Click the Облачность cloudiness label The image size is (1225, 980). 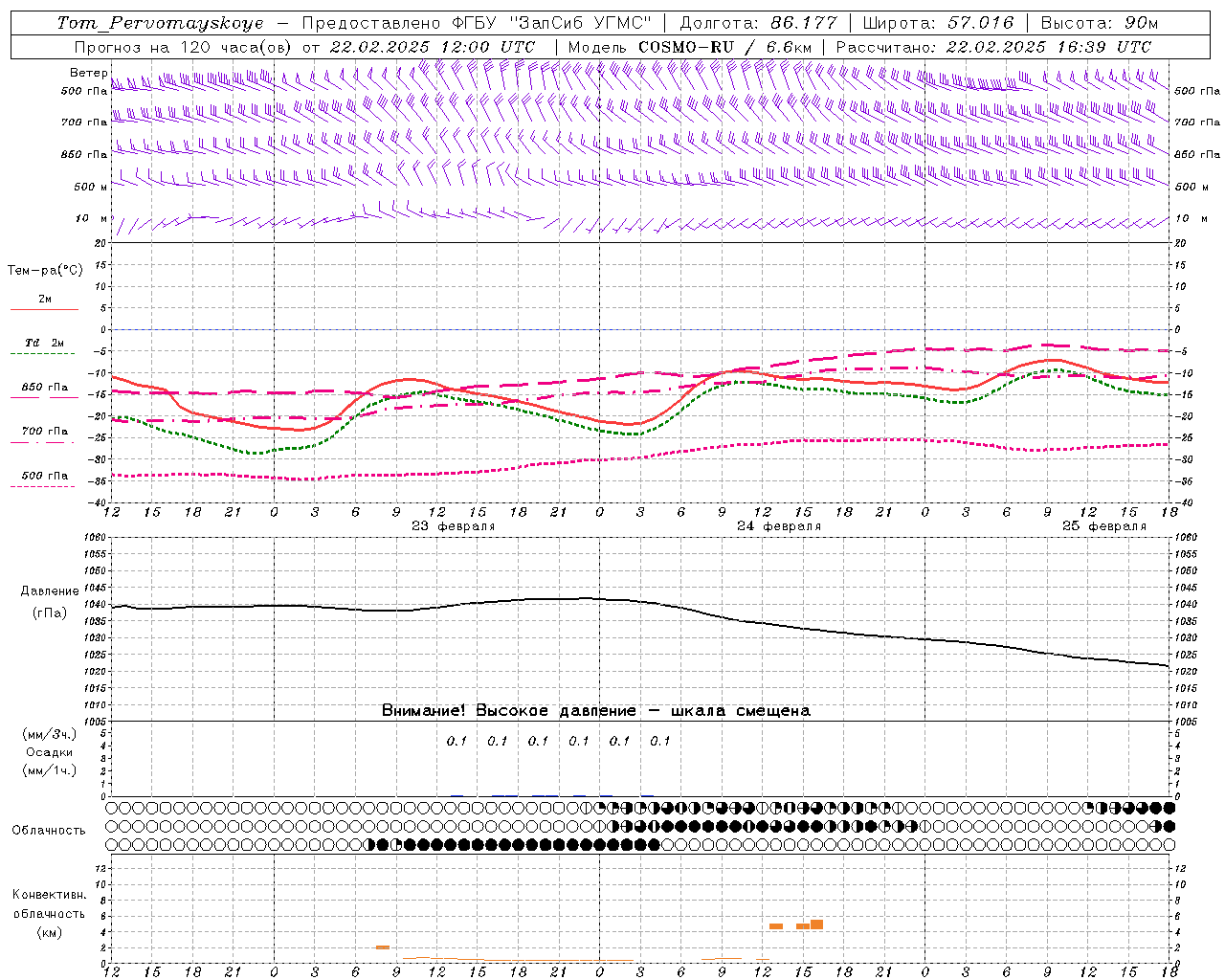pyautogui.click(x=49, y=831)
